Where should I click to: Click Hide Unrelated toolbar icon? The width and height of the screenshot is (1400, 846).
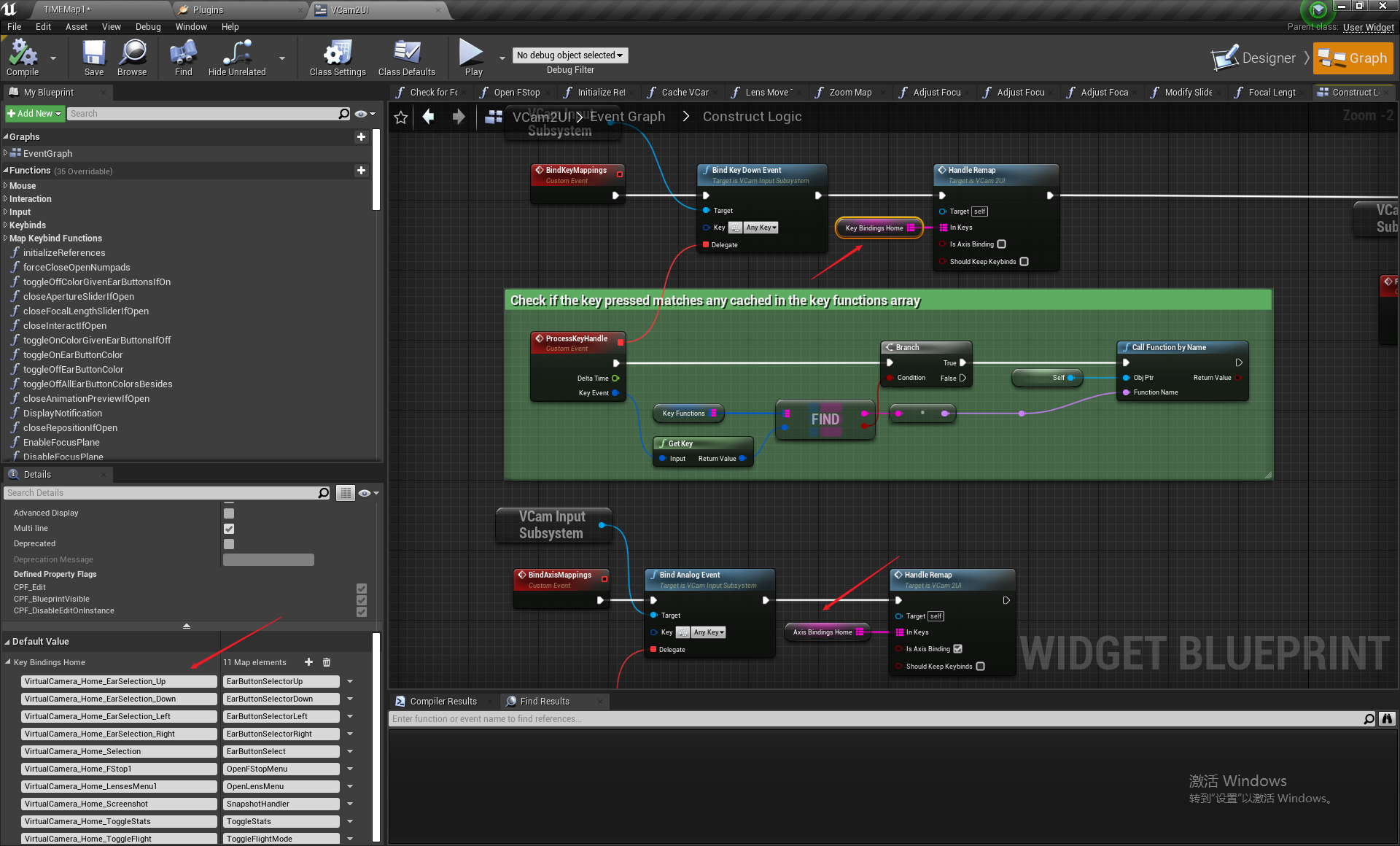point(237,58)
